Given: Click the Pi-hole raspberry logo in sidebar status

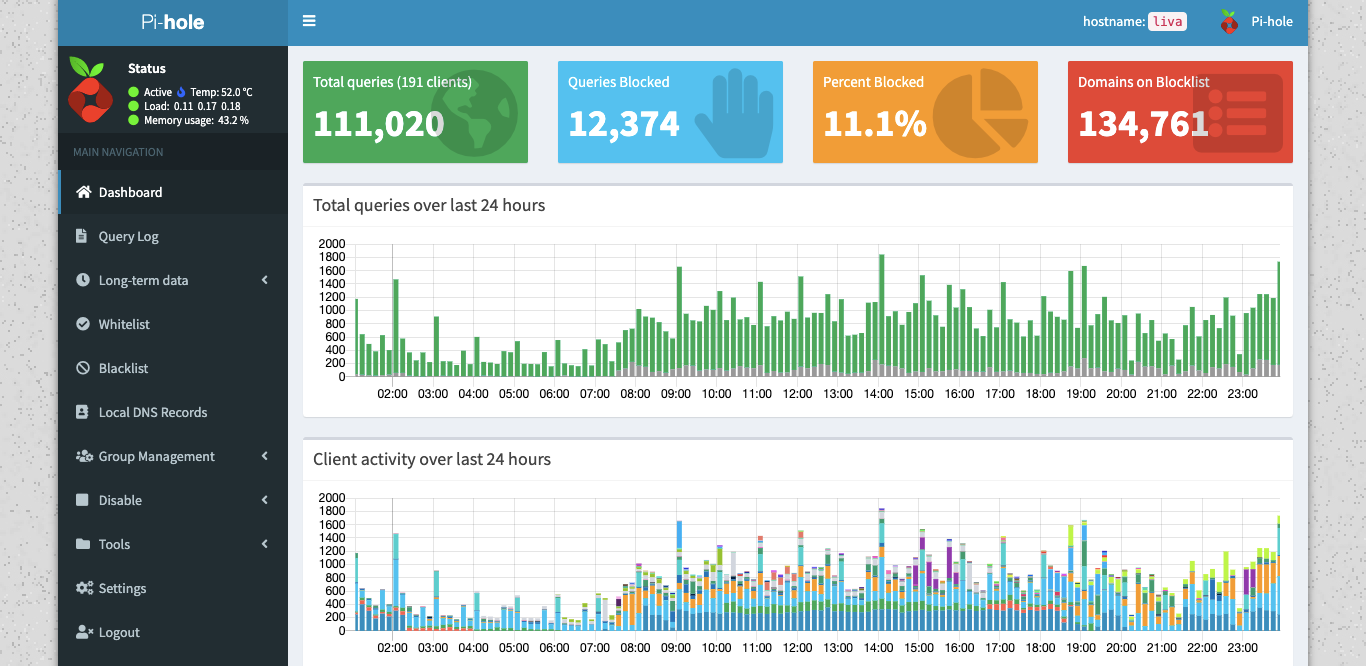Looking at the screenshot, I should pyautogui.click(x=90, y=90).
